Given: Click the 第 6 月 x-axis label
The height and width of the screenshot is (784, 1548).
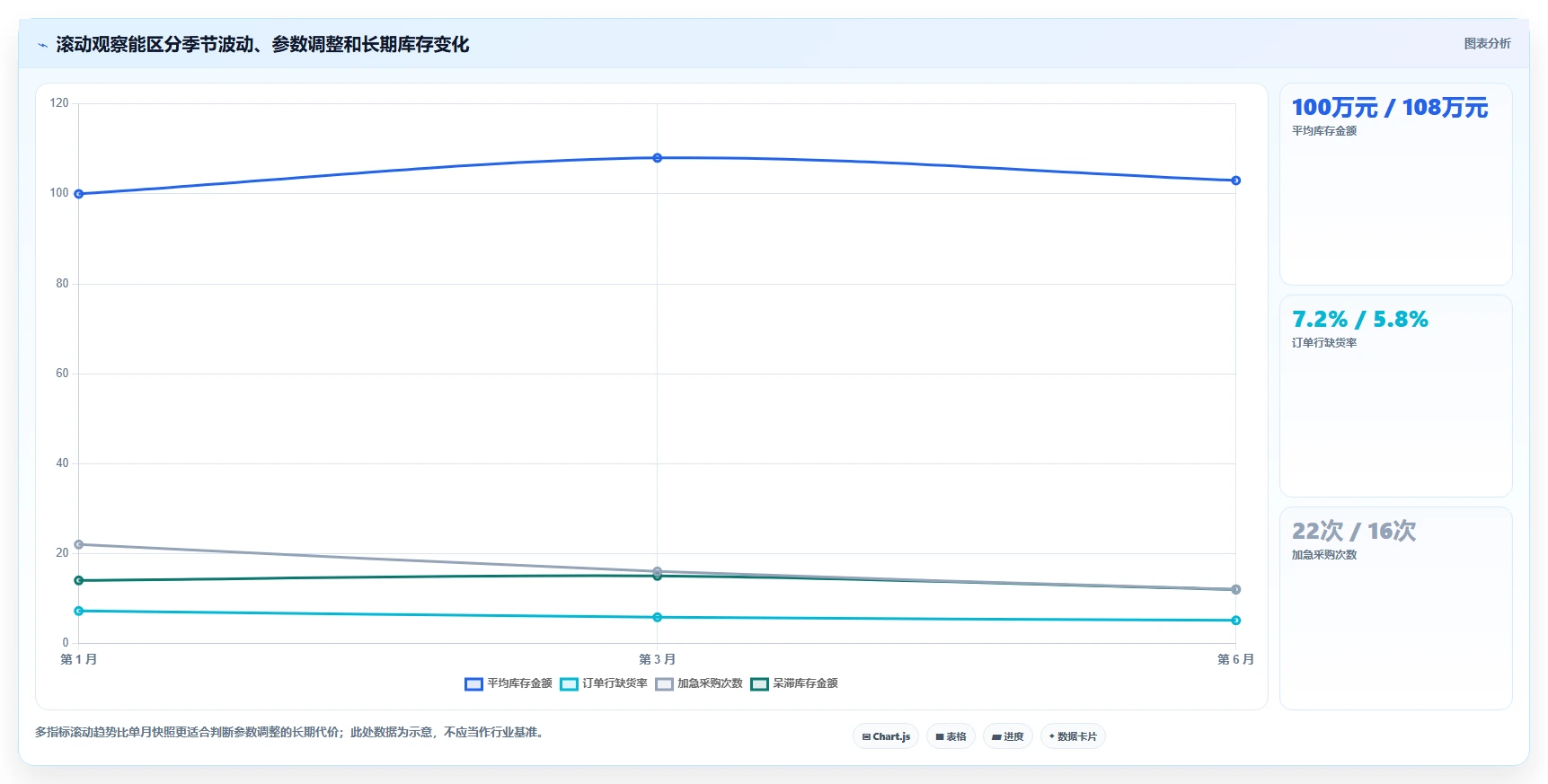Looking at the screenshot, I should [1236, 659].
